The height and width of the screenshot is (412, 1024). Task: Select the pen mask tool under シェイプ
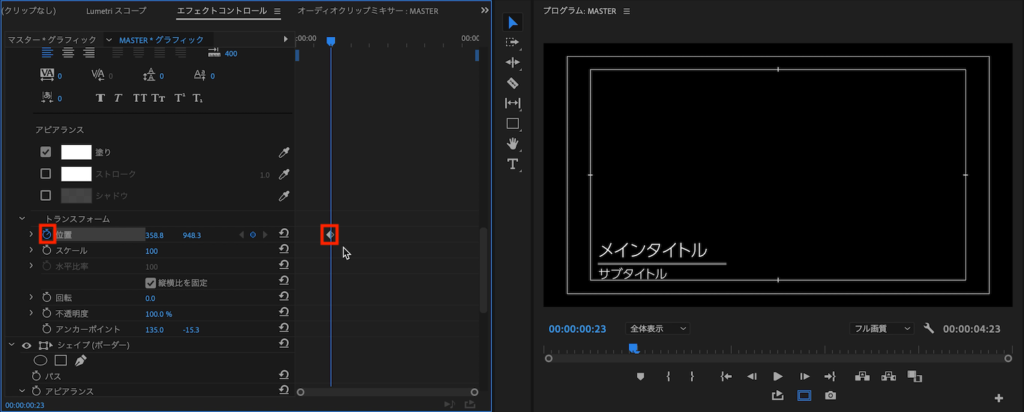click(80, 360)
